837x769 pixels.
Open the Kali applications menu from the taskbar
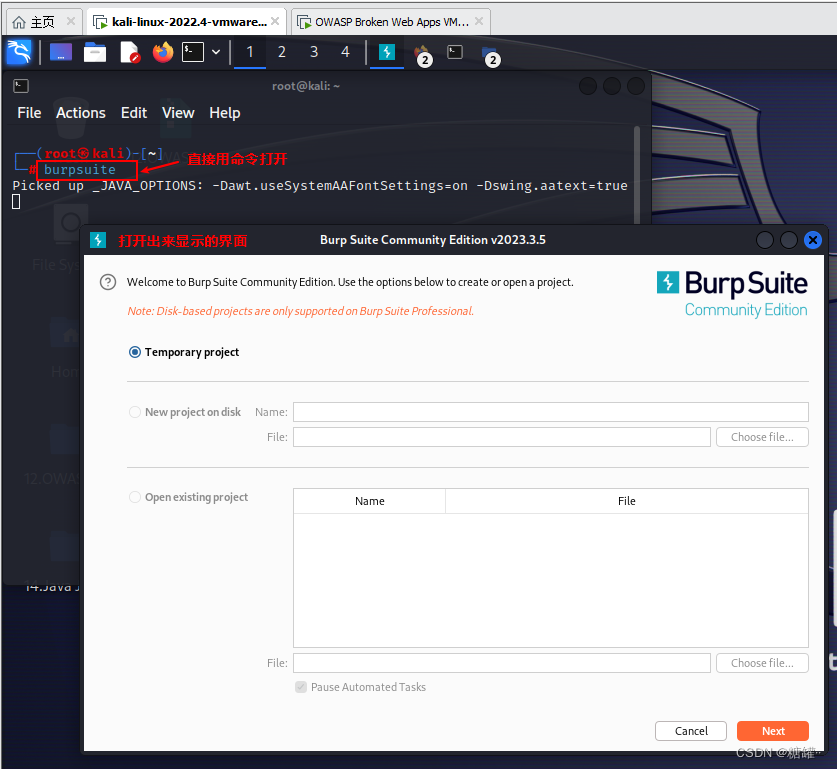point(19,53)
